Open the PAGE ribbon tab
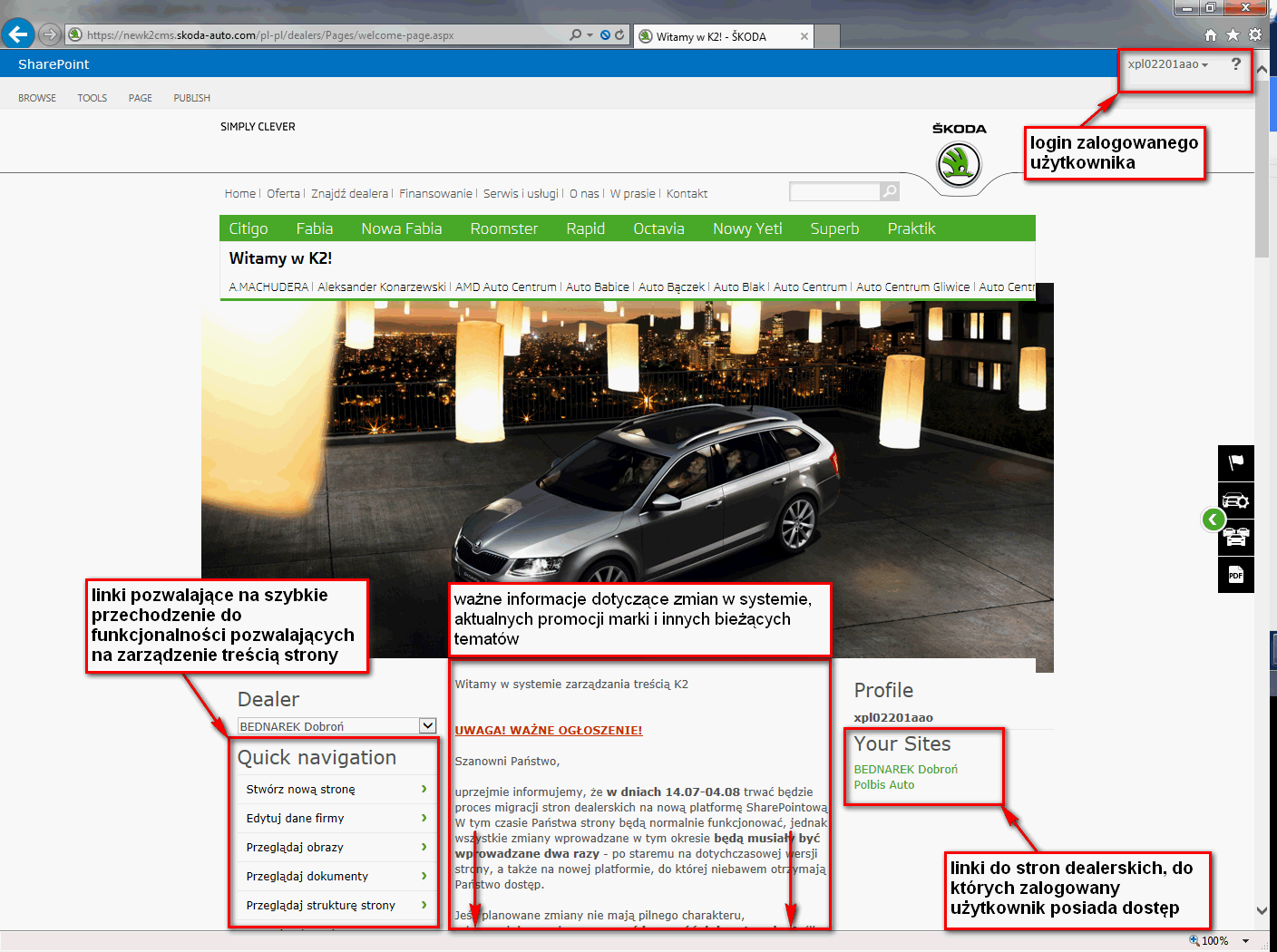 141,98
